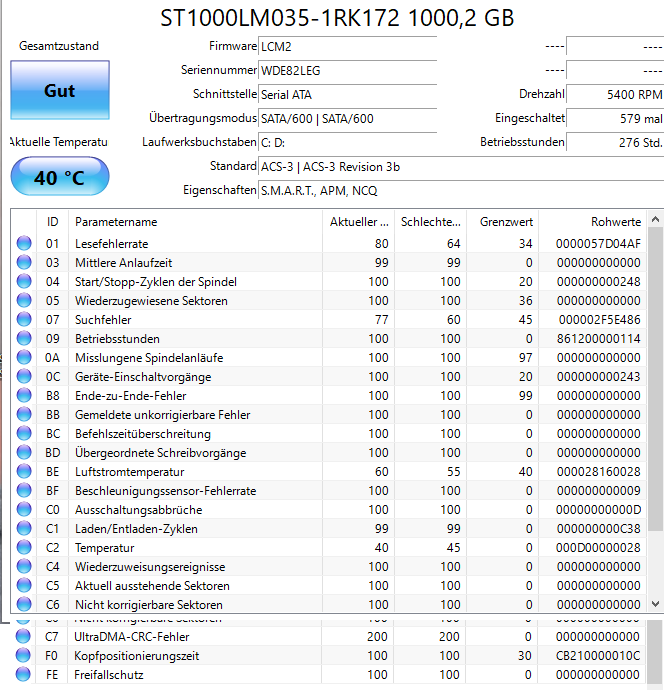This screenshot has width=664, height=690.
Task: Click status icon of Laden/Entladen-Zyklen row
Action: point(24,529)
